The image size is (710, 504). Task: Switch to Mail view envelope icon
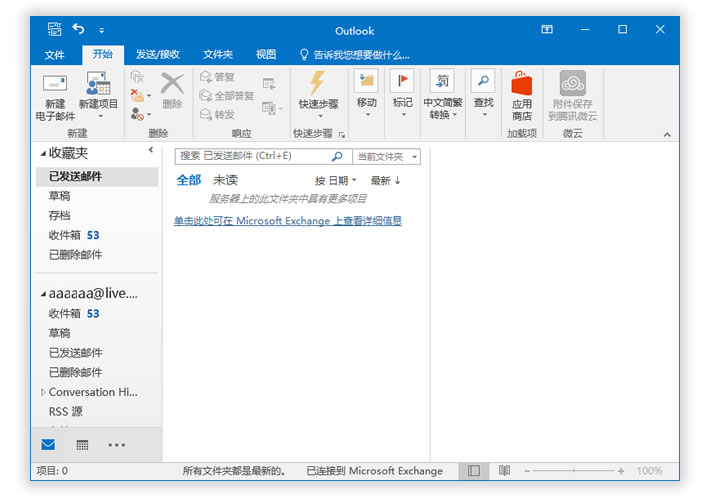pos(48,445)
